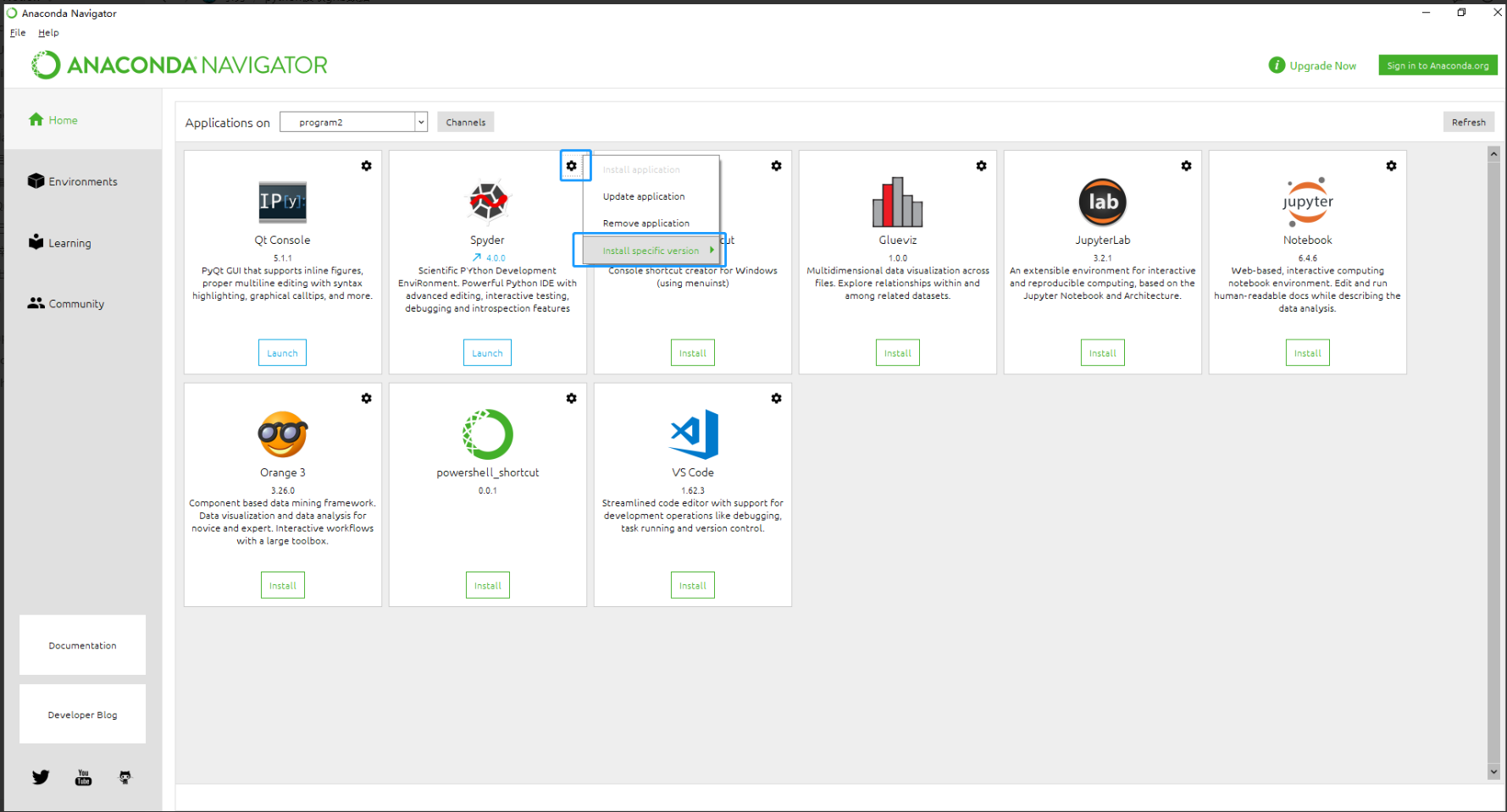
Task: Open the GitHub link icon
Action: 125,777
